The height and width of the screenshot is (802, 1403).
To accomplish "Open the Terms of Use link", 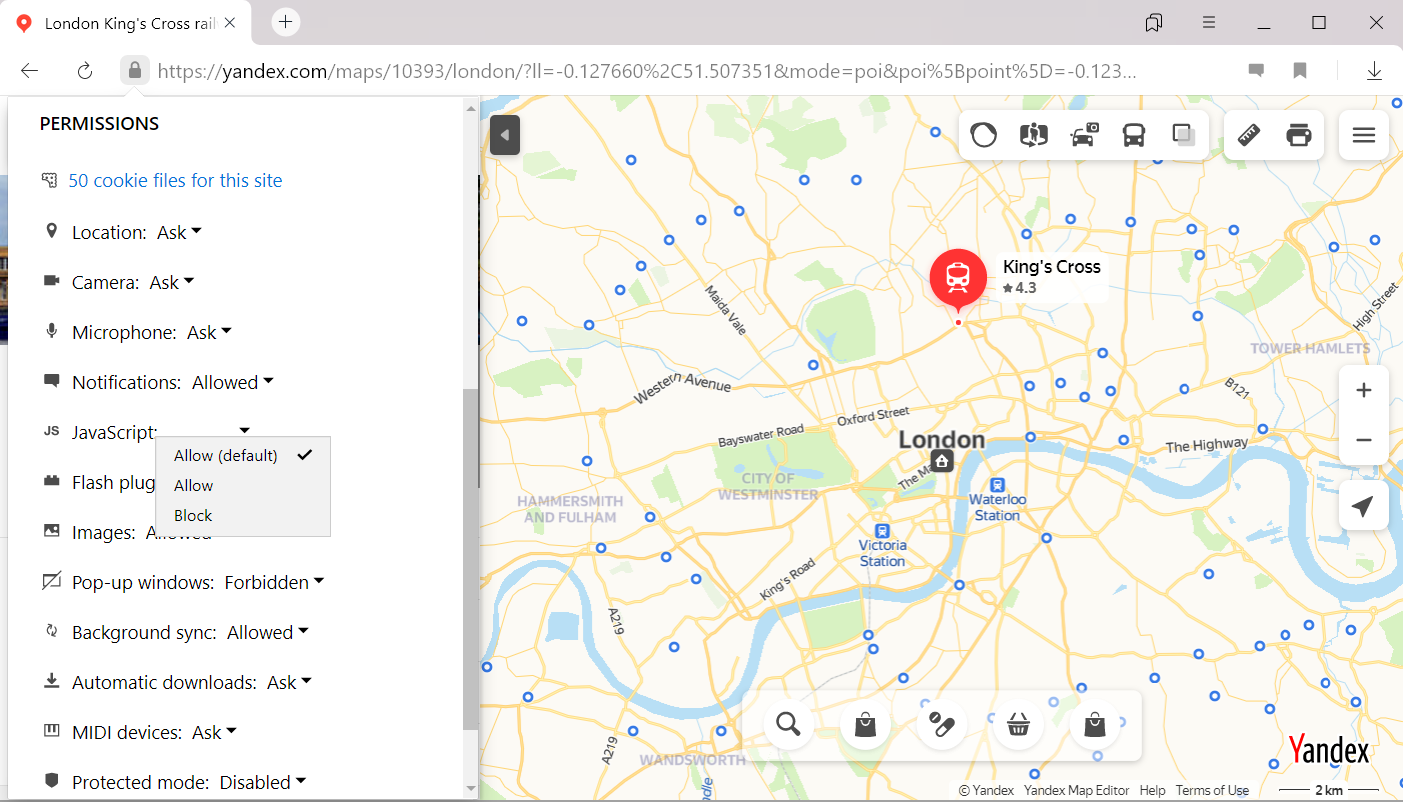I will click(1212, 790).
